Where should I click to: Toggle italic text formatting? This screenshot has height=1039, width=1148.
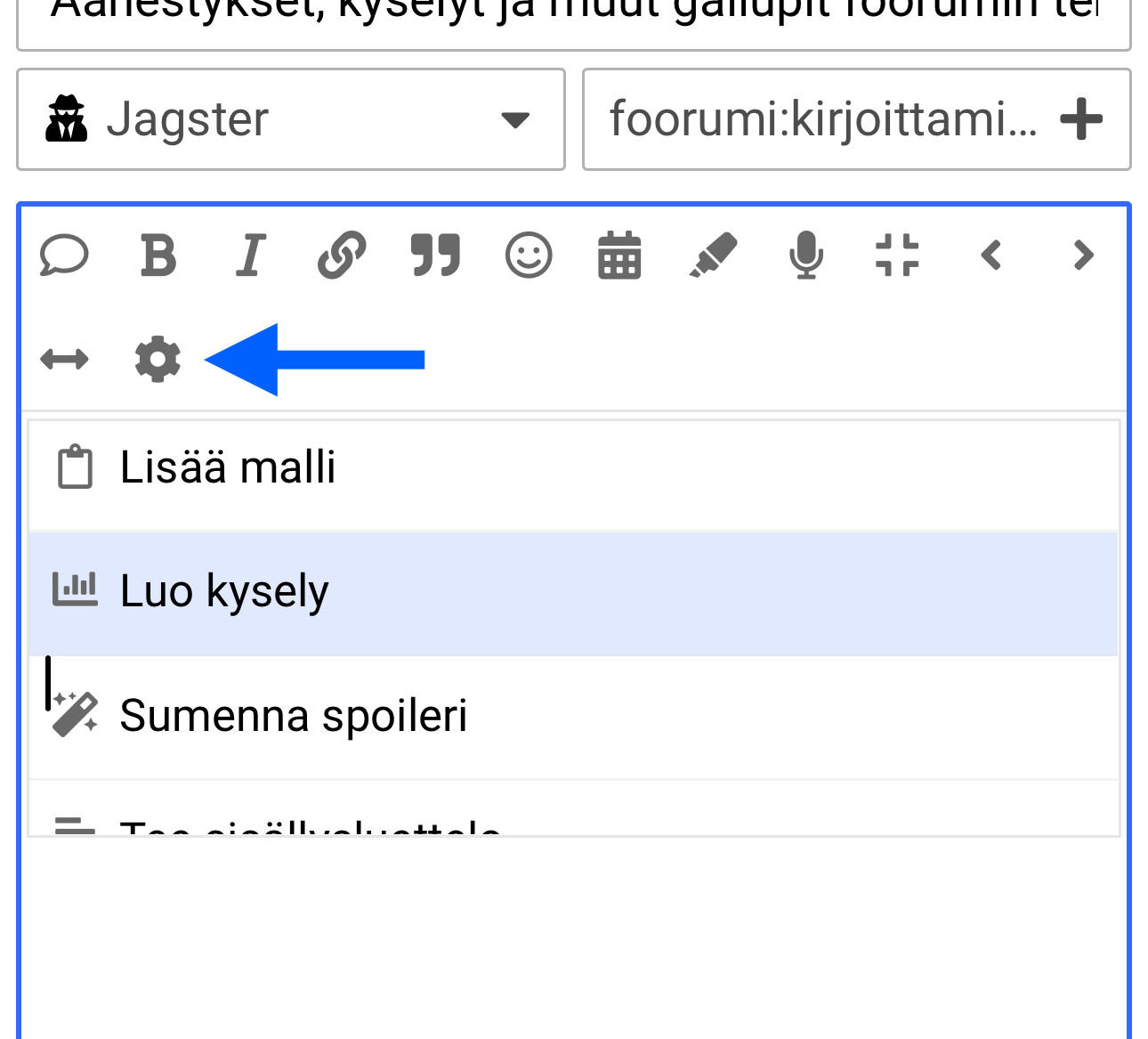coord(251,256)
